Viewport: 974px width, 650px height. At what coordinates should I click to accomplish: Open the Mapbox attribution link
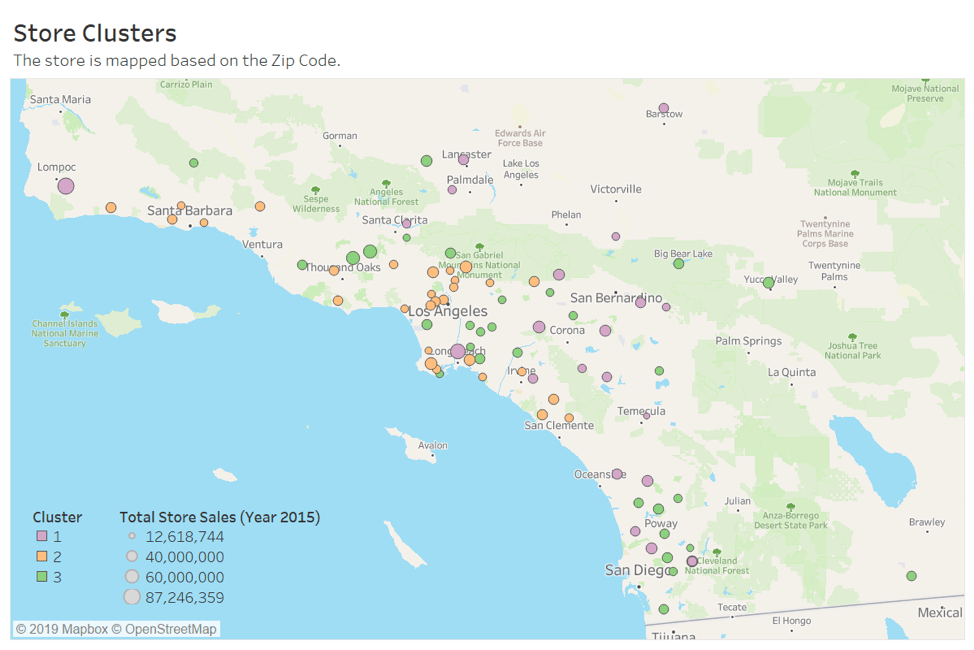point(61,629)
